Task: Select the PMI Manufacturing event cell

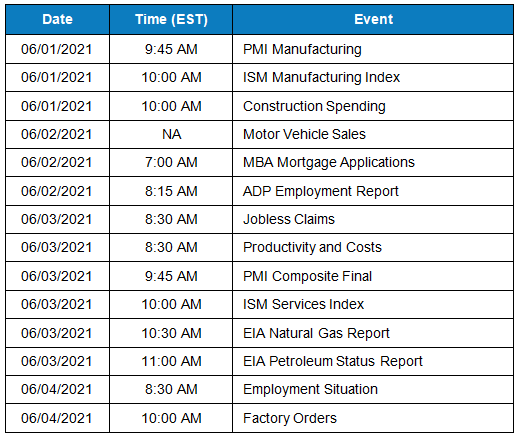Action: coord(373,49)
